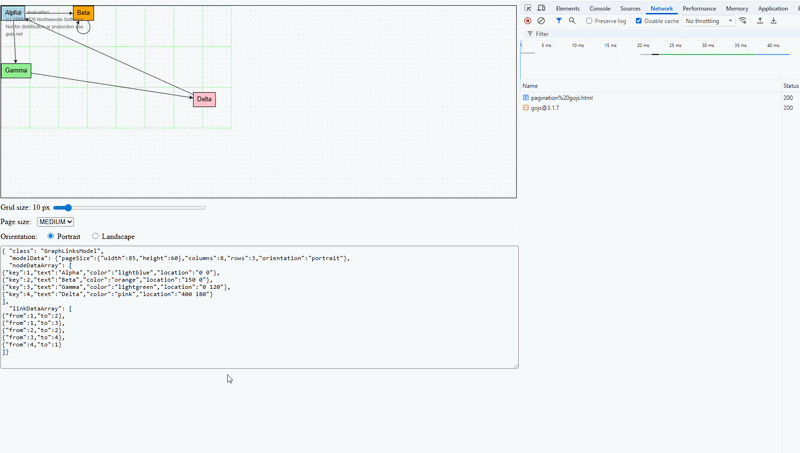This screenshot has height=453, width=800.
Task: Choose the Portrait orientation radio button
Action: coord(50,236)
